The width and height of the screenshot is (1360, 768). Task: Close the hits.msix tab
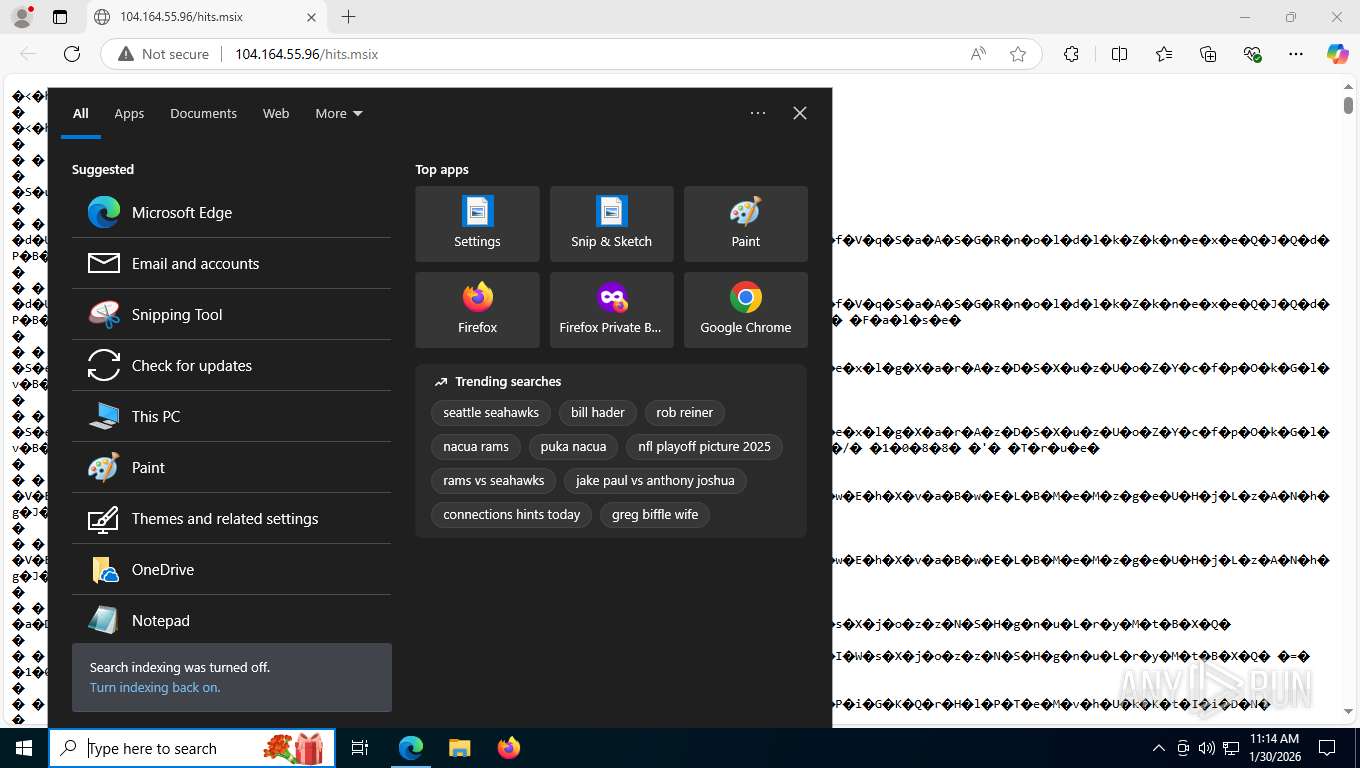311,17
